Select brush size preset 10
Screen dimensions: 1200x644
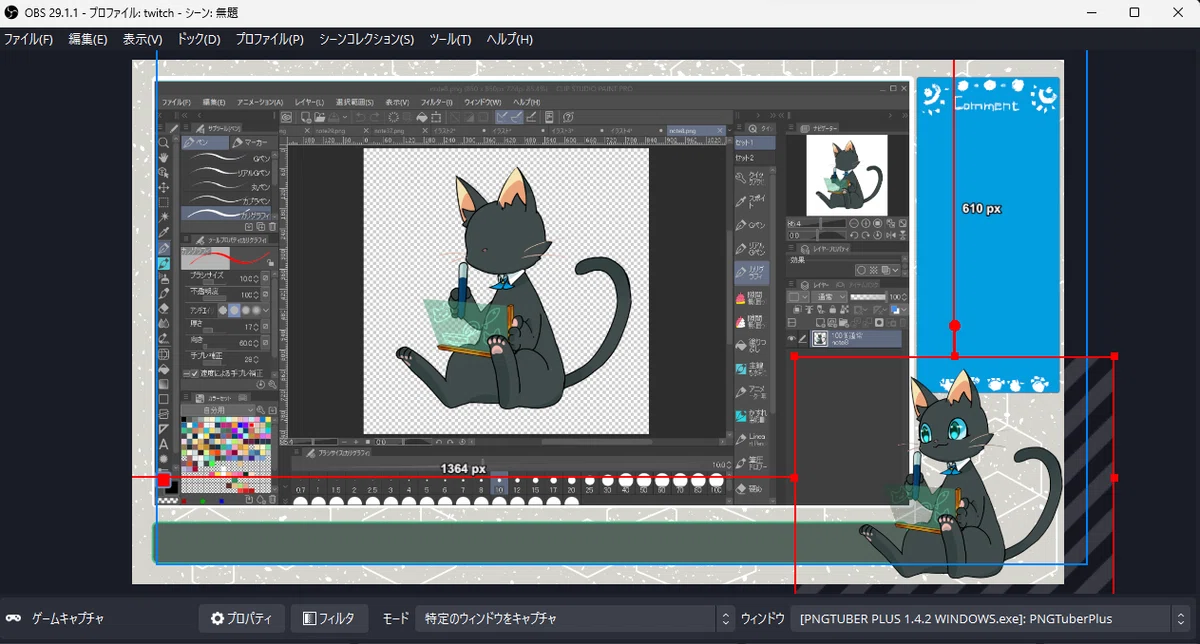(x=500, y=484)
